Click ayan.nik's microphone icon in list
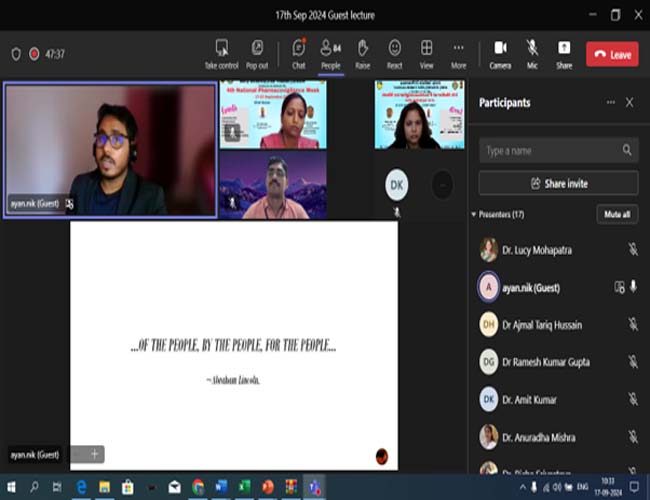 pyautogui.click(x=633, y=286)
